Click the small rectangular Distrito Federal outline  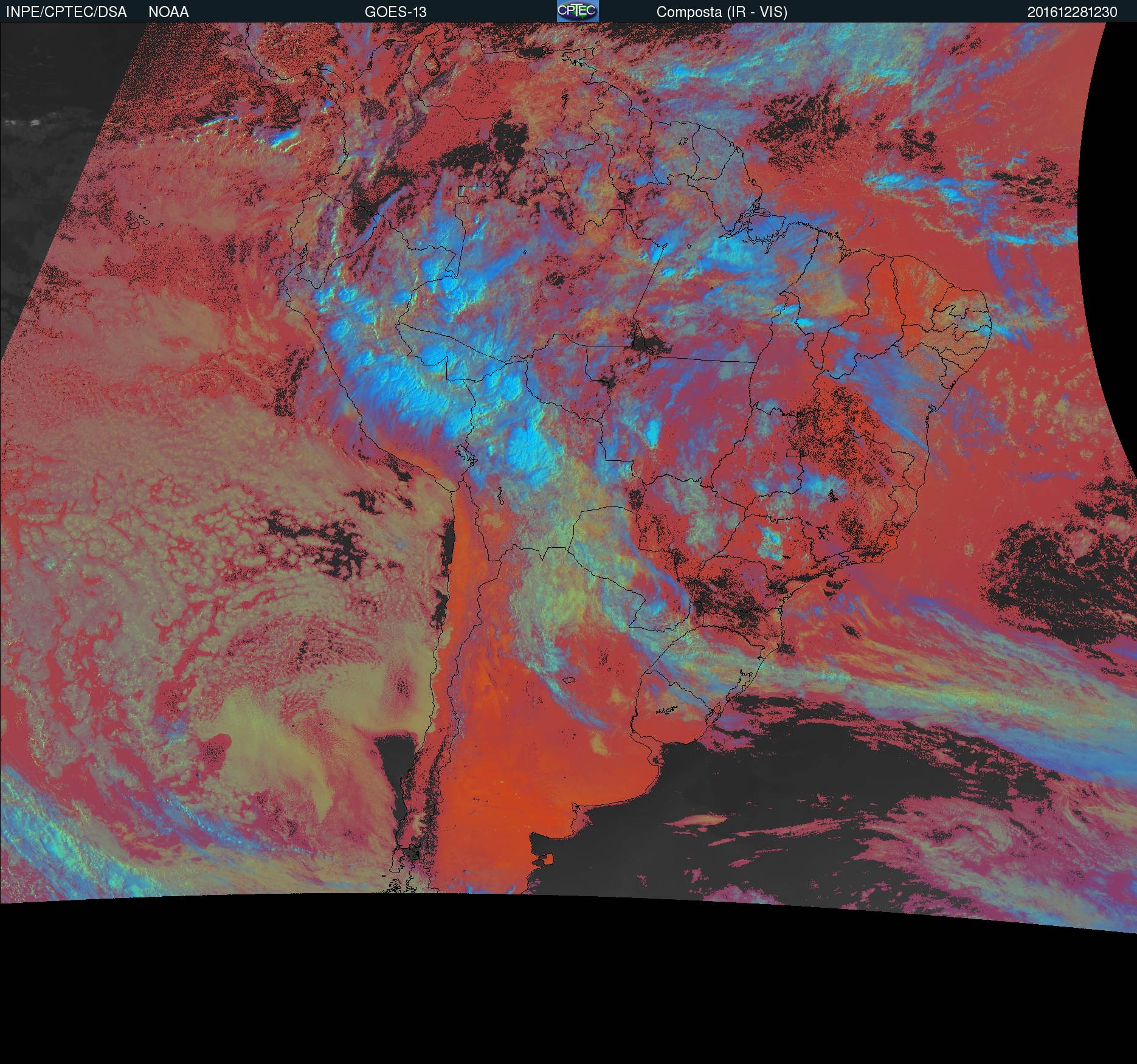tap(793, 454)
